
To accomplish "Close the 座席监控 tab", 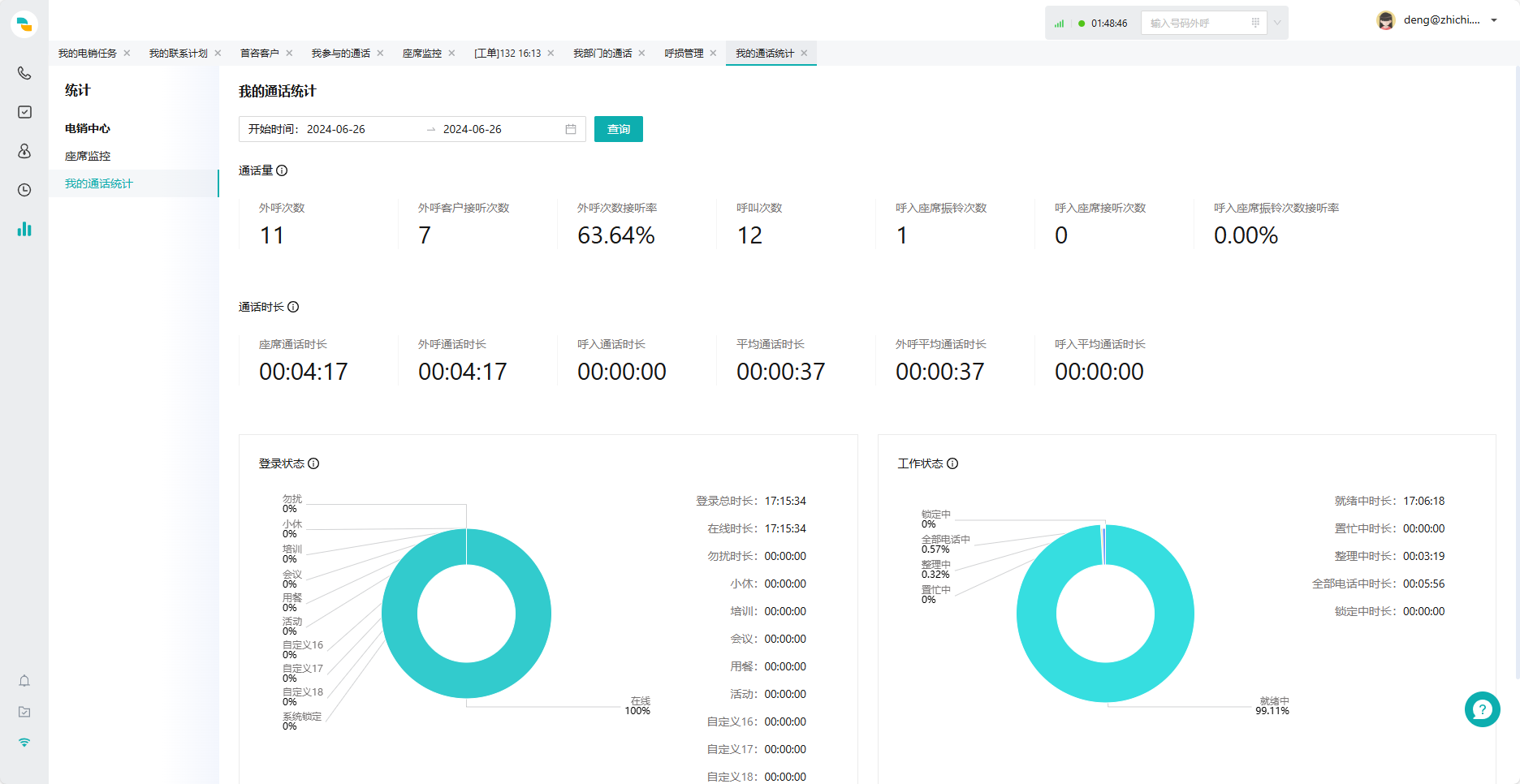I will tap(451, 54).
